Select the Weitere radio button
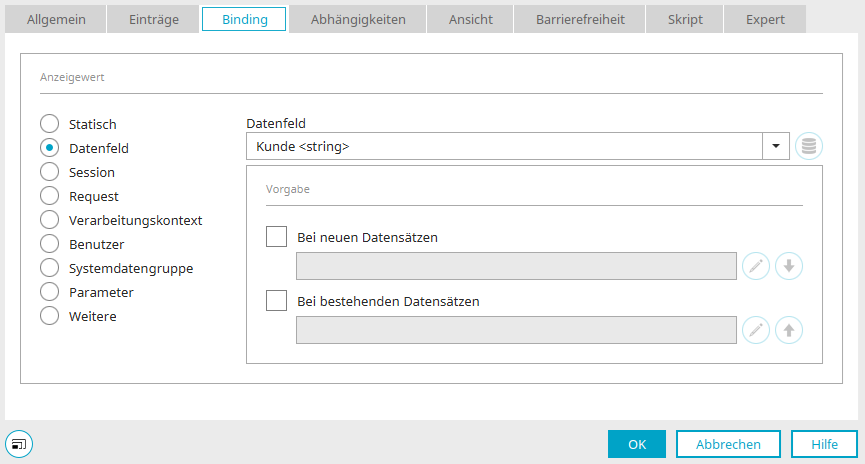This screenshot has width=865, height=464. click(50, 316)
